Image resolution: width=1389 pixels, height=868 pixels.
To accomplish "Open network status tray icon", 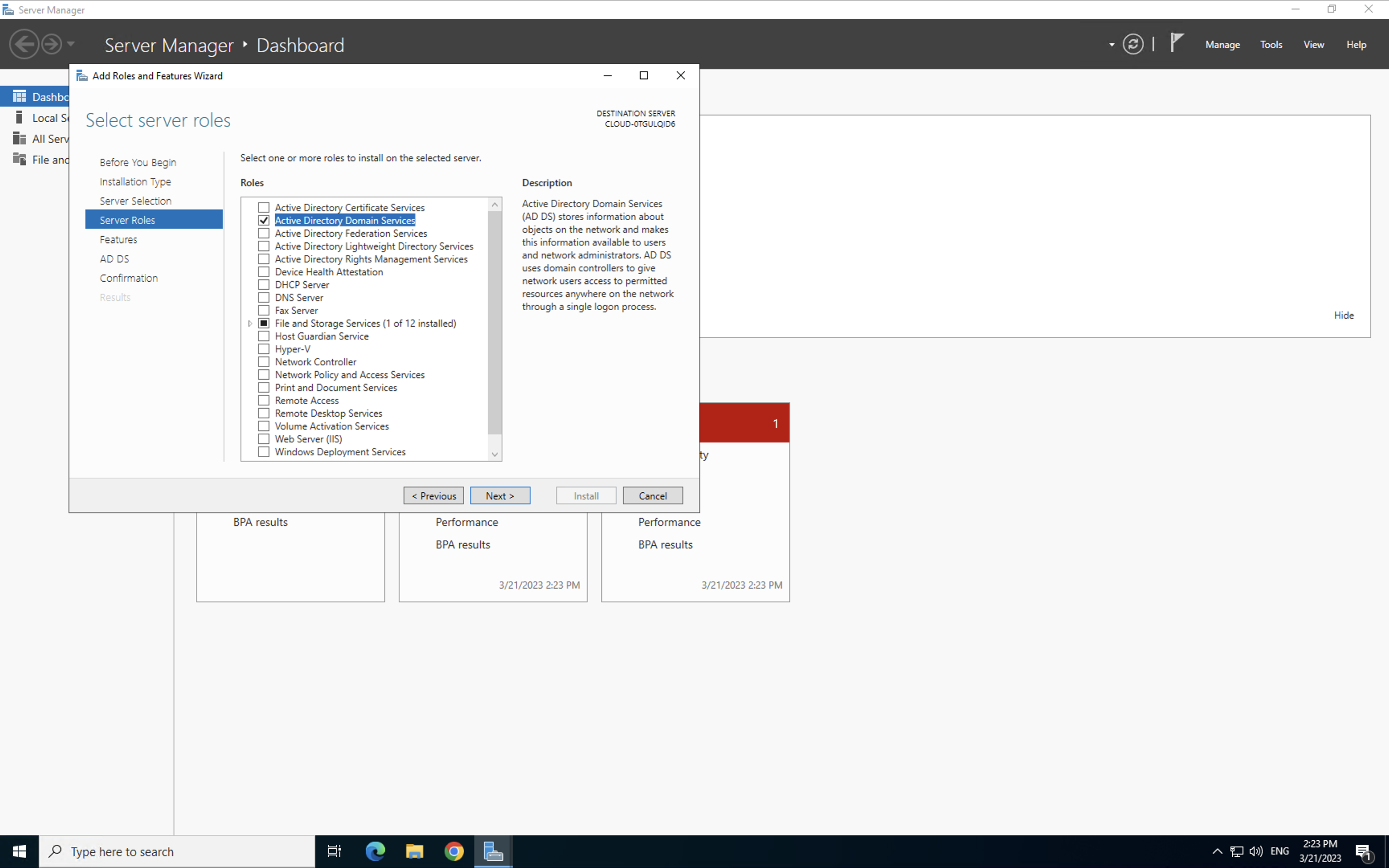I will point(1237,852).
